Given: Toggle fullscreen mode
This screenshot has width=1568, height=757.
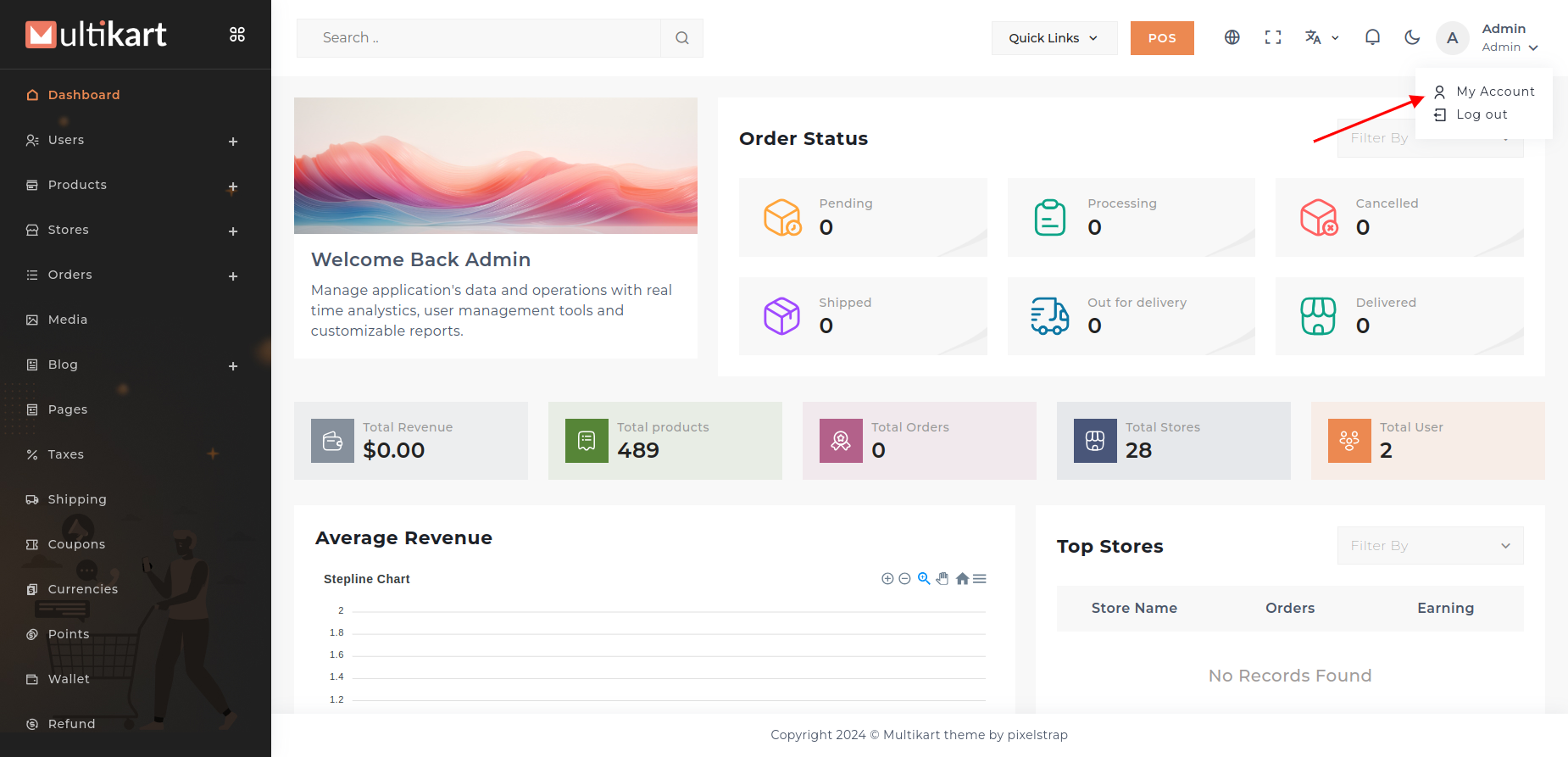Looking at the screenshot, I should pyautogui.click(x=1272, y=37).
